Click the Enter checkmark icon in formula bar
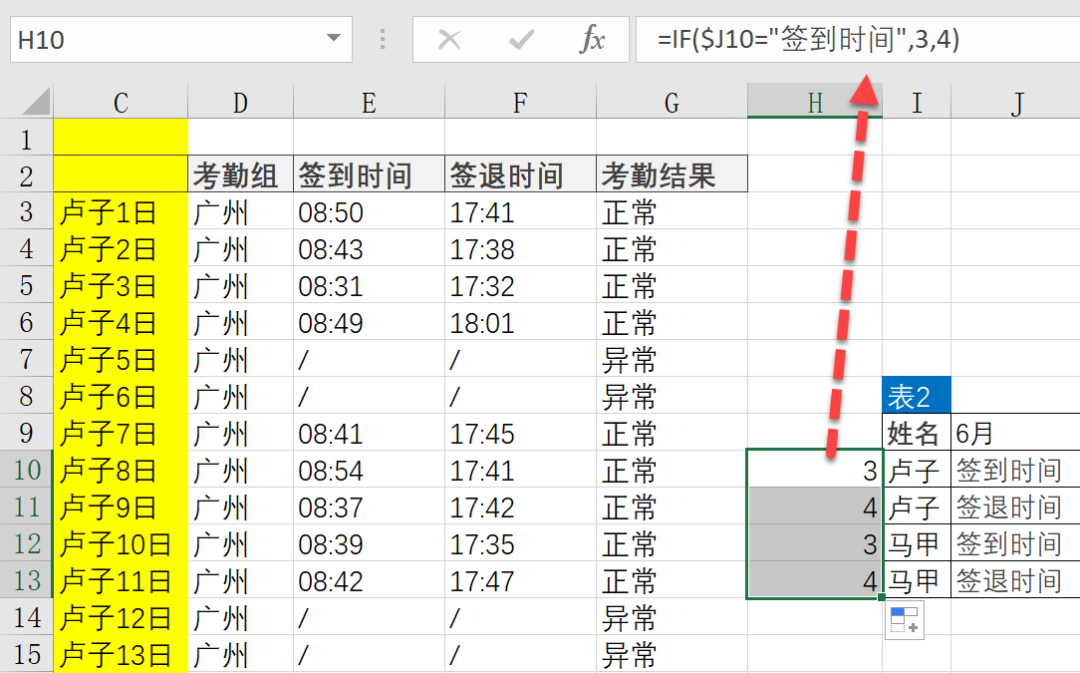This screenshot has height=673, width=1080. 520,39
